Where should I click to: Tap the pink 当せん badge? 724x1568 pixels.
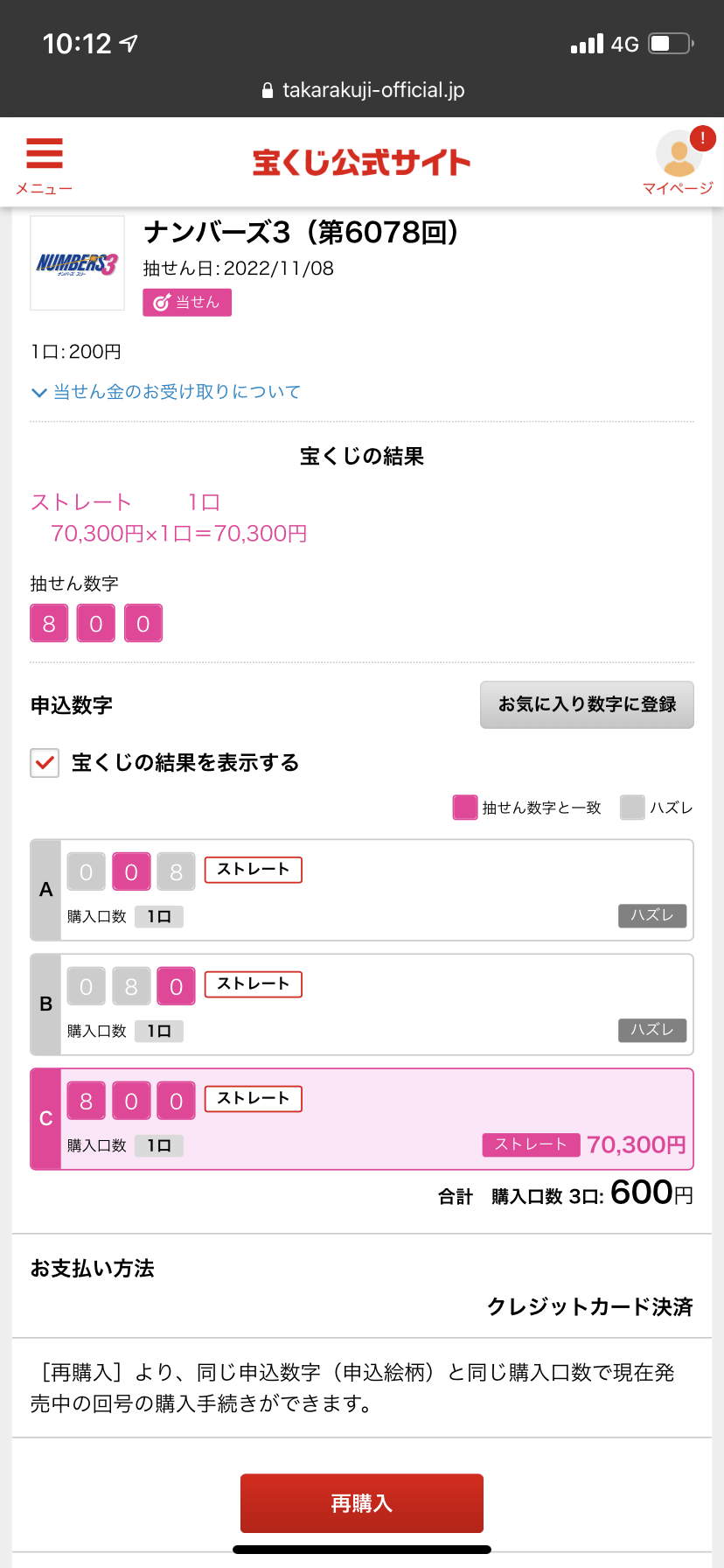point(187,302)
